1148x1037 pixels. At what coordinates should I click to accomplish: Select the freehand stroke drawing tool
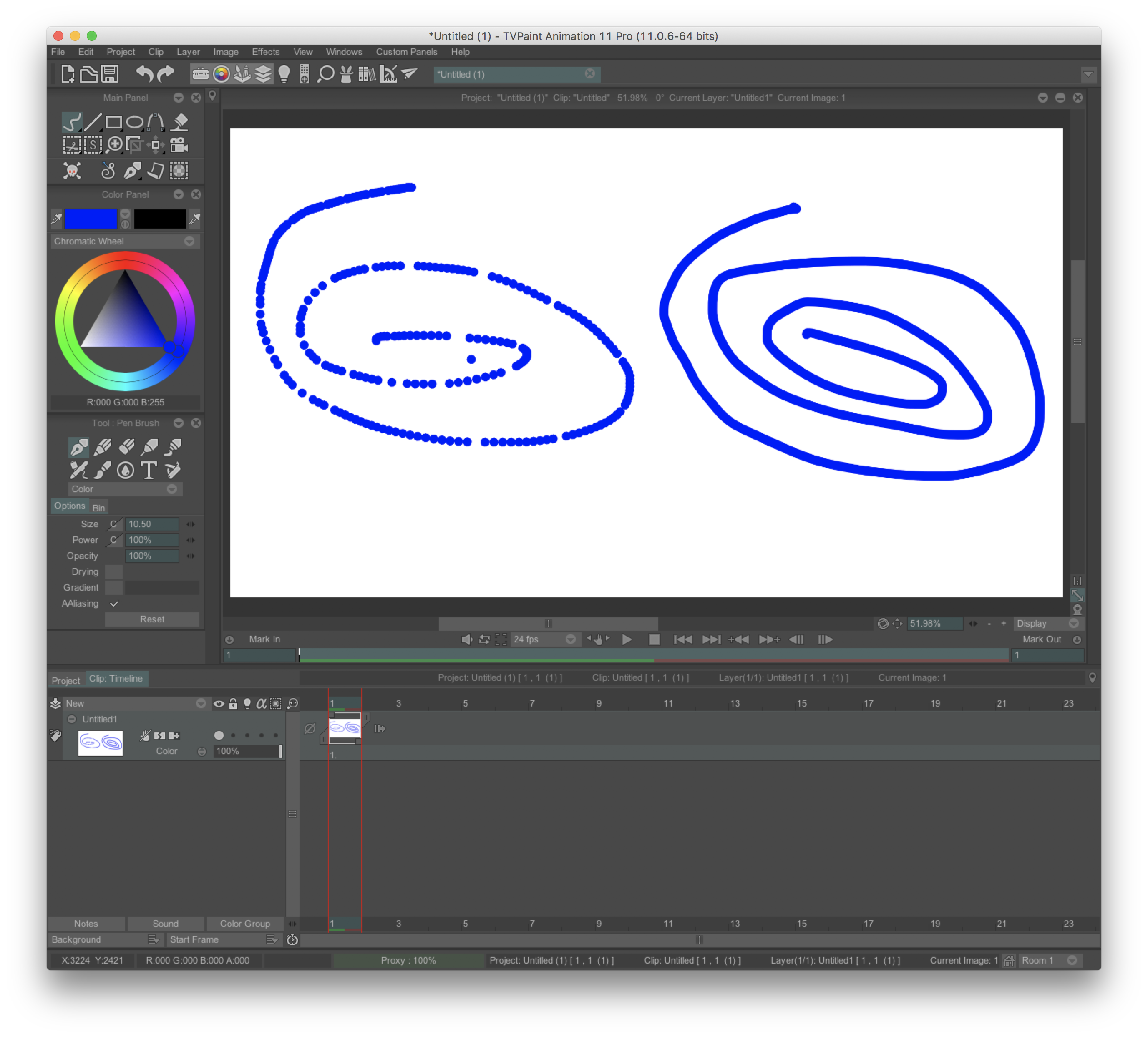(x=72, y=123)
